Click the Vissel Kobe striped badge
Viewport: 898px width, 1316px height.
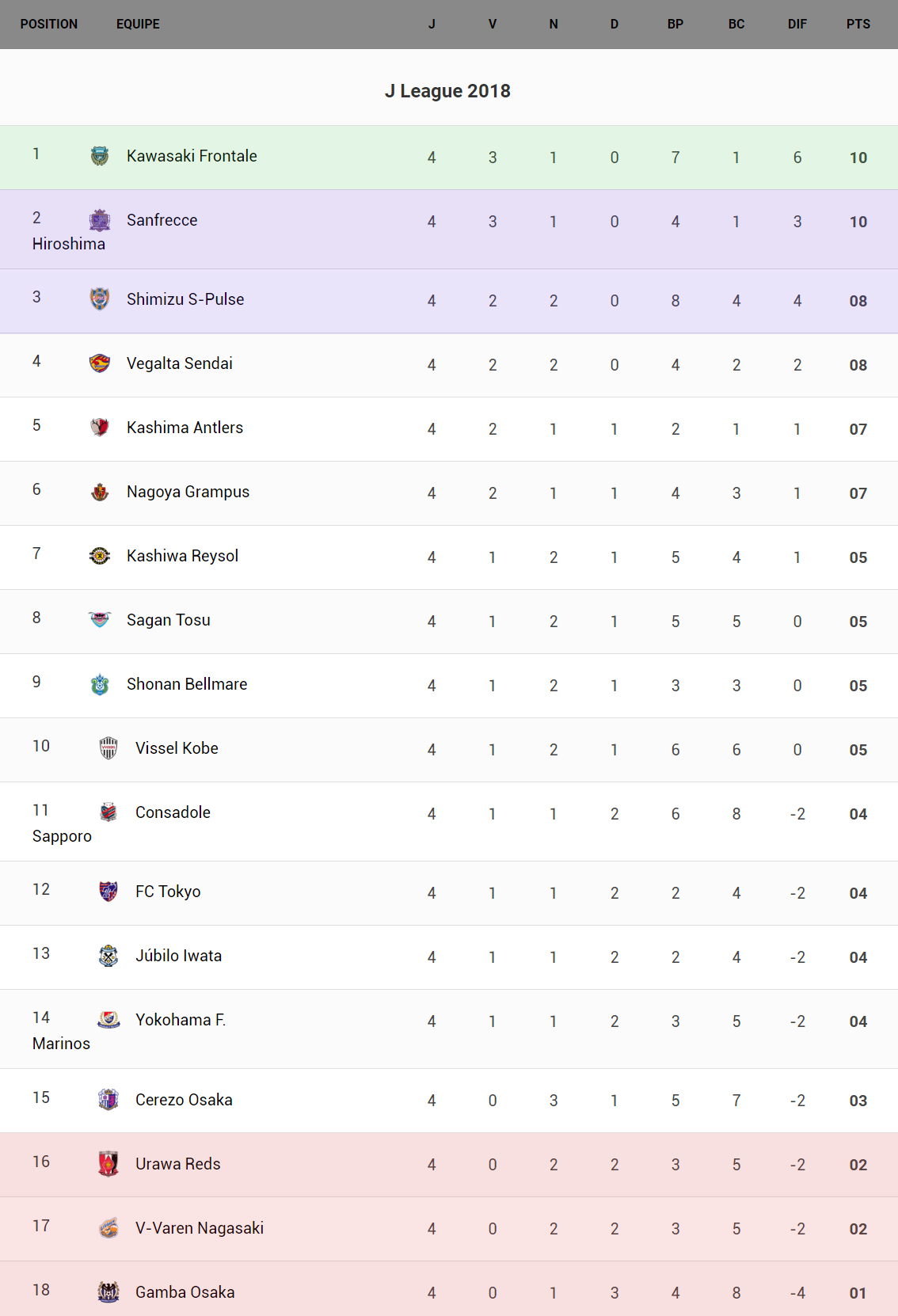tap(108, 748)
